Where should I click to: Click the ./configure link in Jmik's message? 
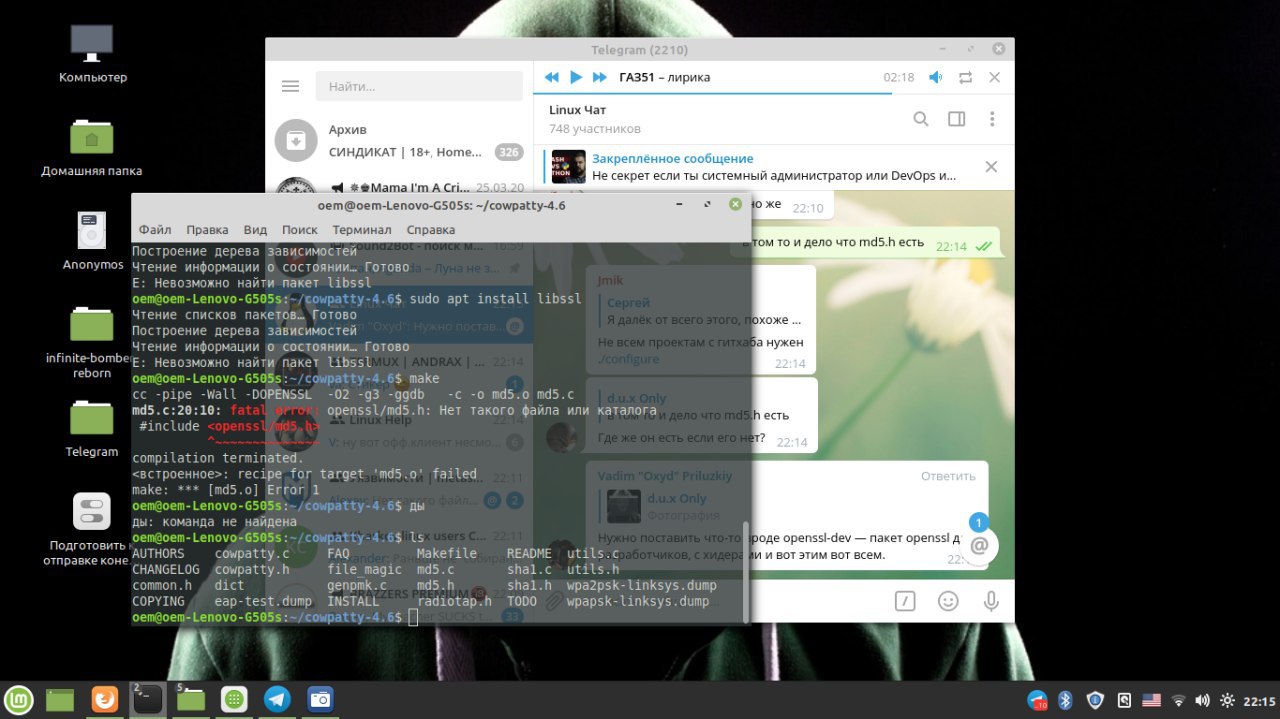click(628, 359)
